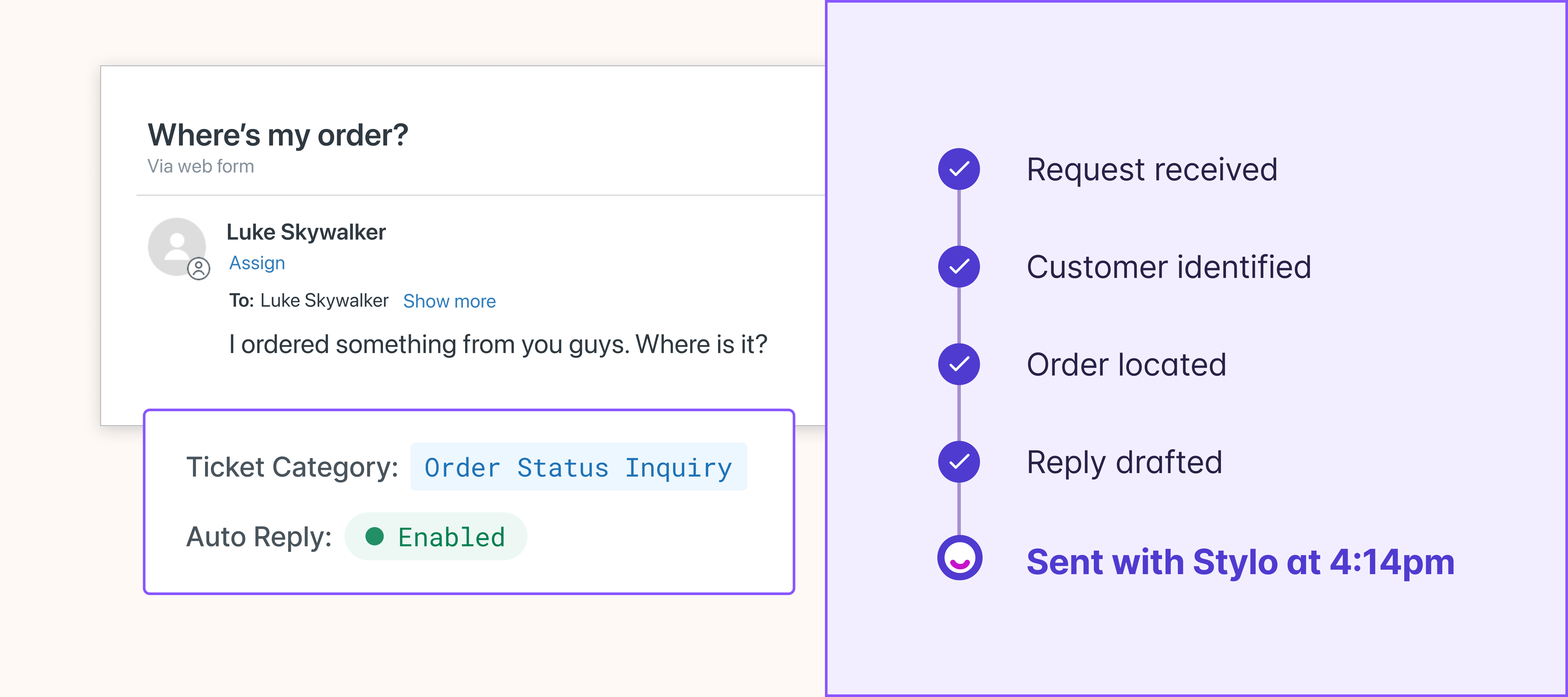
Task: Open the Order Status Inquiry category tag
Action: pos(578,467)
